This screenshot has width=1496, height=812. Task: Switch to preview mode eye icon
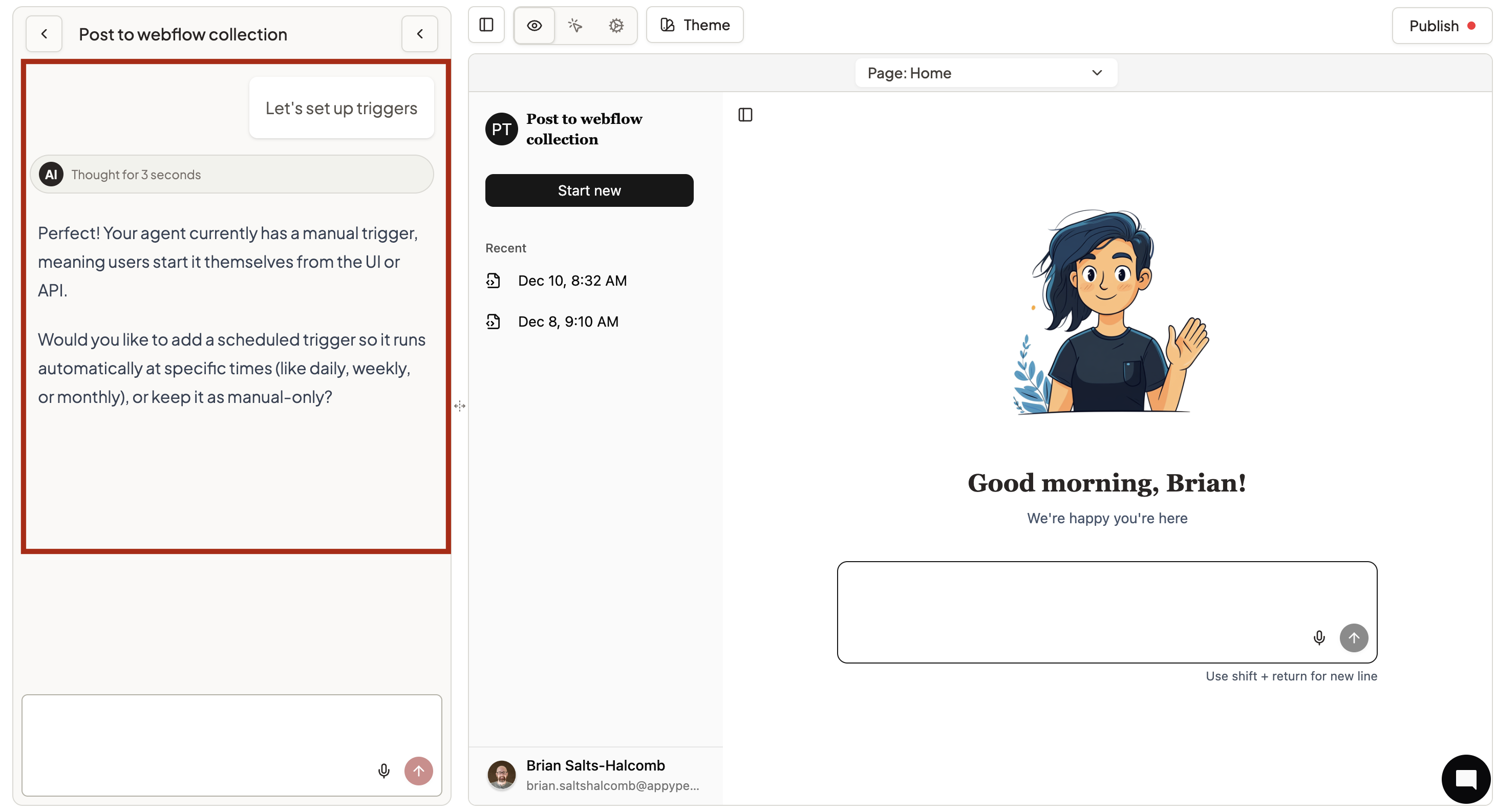[535, 25]
